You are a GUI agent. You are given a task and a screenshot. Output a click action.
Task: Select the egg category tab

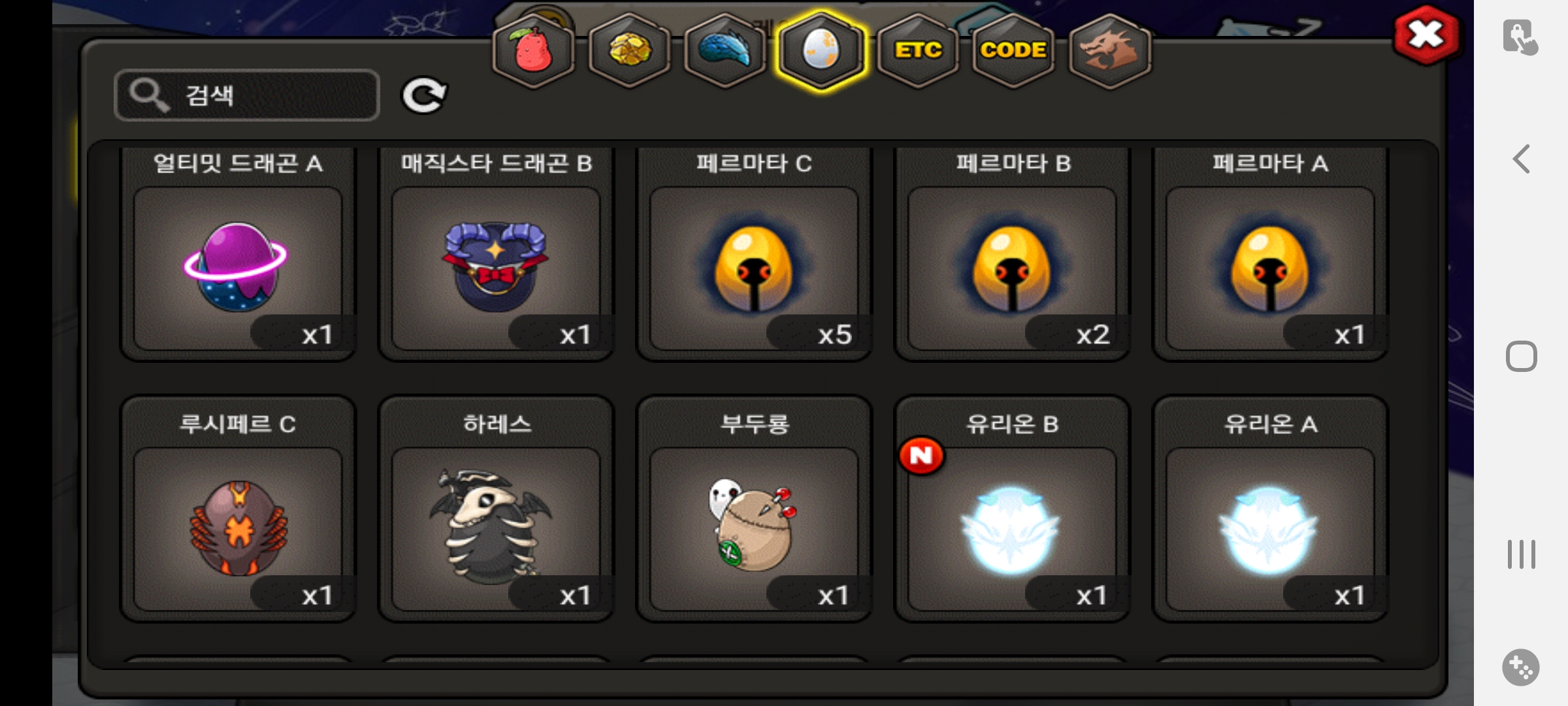[821, 51]
